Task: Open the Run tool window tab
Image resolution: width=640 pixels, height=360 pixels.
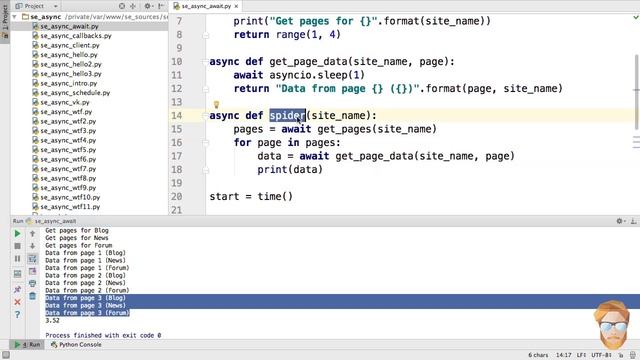Action: coord(28,344)
